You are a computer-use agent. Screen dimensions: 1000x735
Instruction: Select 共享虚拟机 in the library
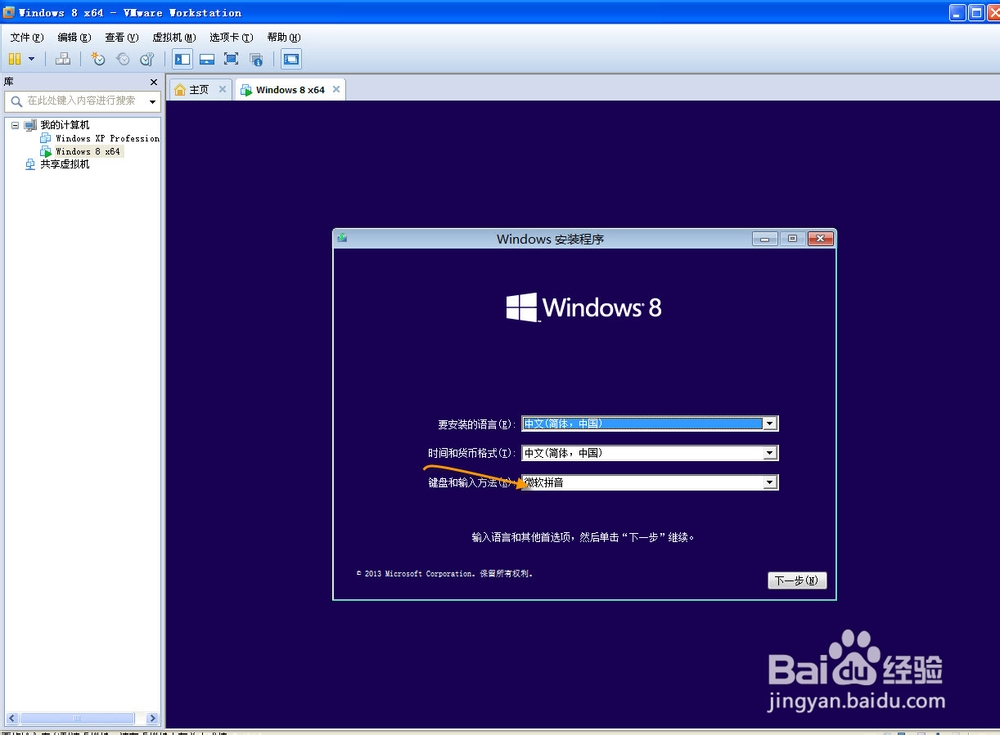(64, 164)
